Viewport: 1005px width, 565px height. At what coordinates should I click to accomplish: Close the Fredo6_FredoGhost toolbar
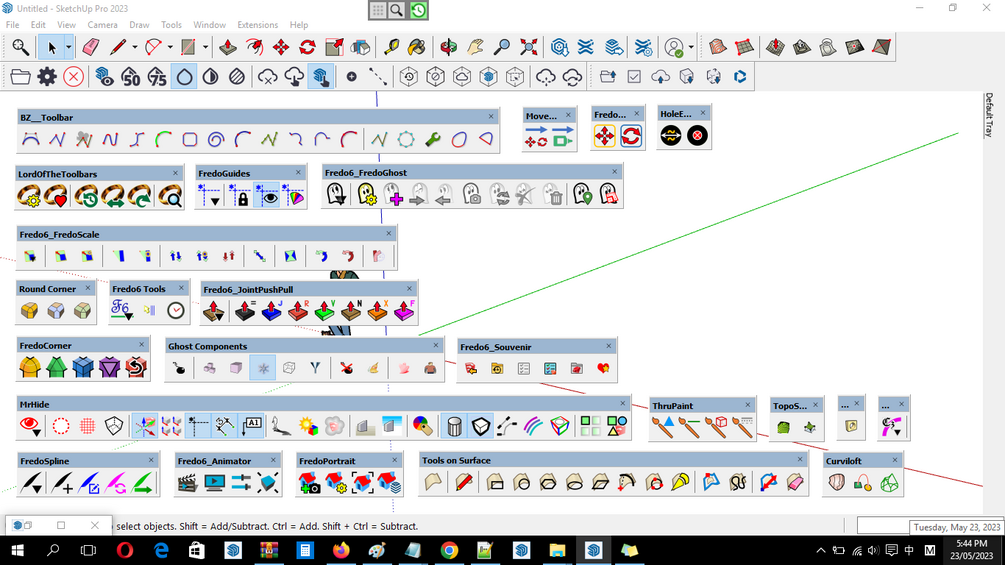615,172
